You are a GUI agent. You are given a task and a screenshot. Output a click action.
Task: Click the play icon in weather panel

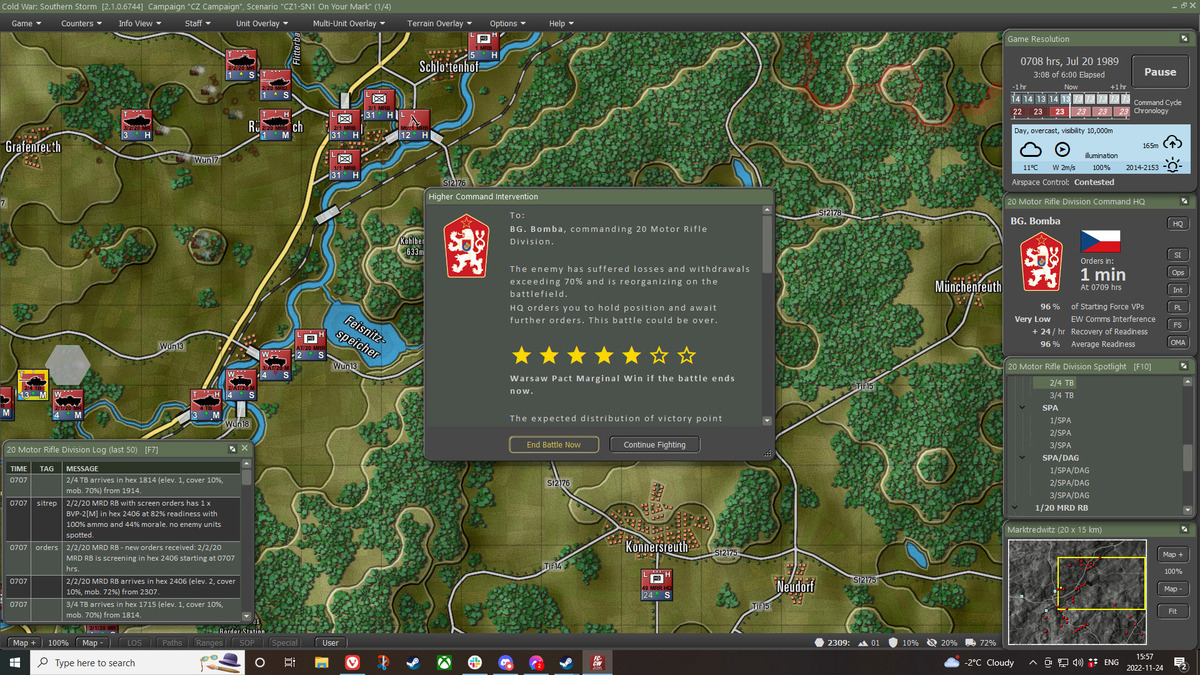(x=1063, y=149)
